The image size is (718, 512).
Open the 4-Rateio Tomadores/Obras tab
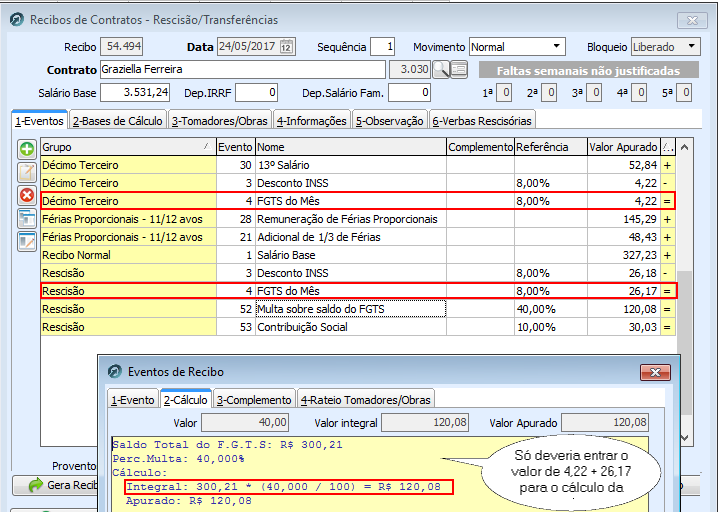pyautogui.click(x=366, y=400)
